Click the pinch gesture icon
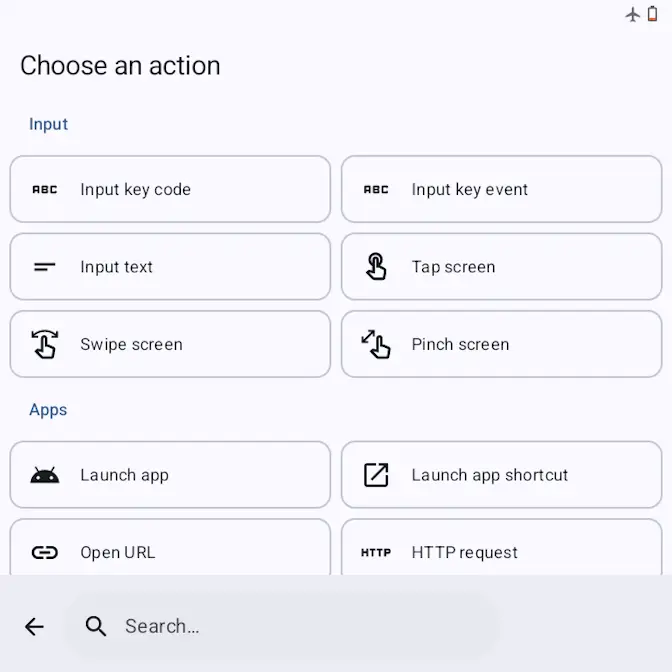The image size is (672, 672). [376, 344]
